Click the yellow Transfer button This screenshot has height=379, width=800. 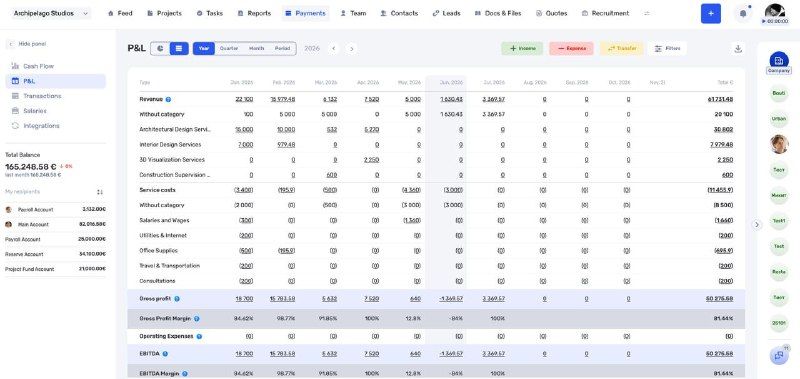[x=621, y=48]
